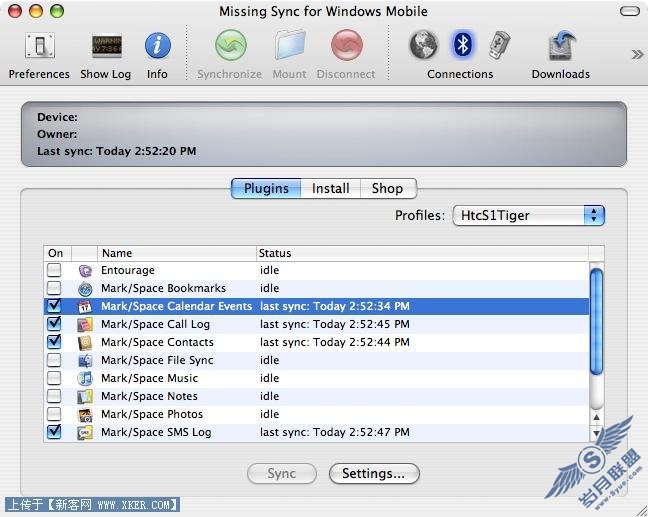Screen dimensions: 648x517
Task: Select the Bluetooth connection icon
Action: pos(462,44)
